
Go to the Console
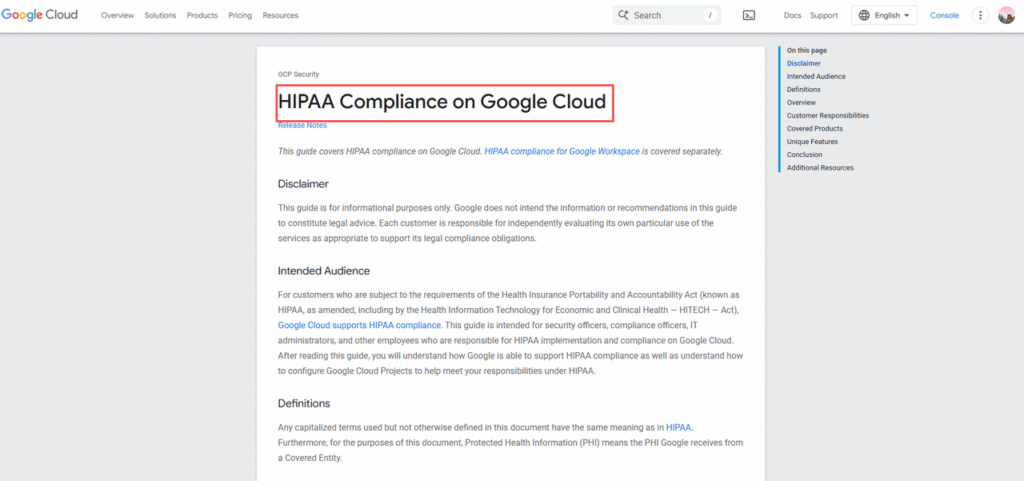click(944, 16)
